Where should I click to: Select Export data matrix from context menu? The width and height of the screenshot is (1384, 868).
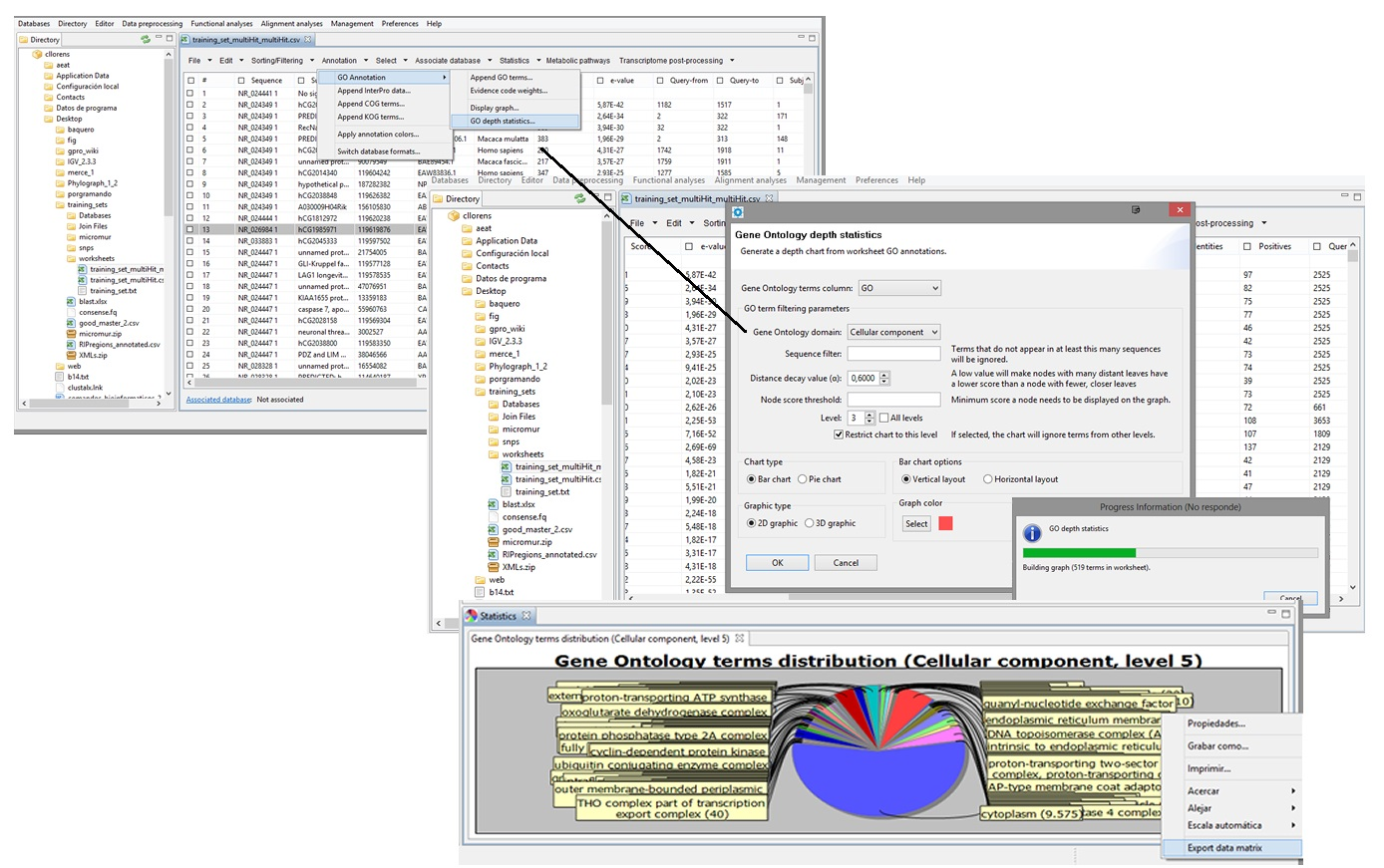tap(1224, 848)
